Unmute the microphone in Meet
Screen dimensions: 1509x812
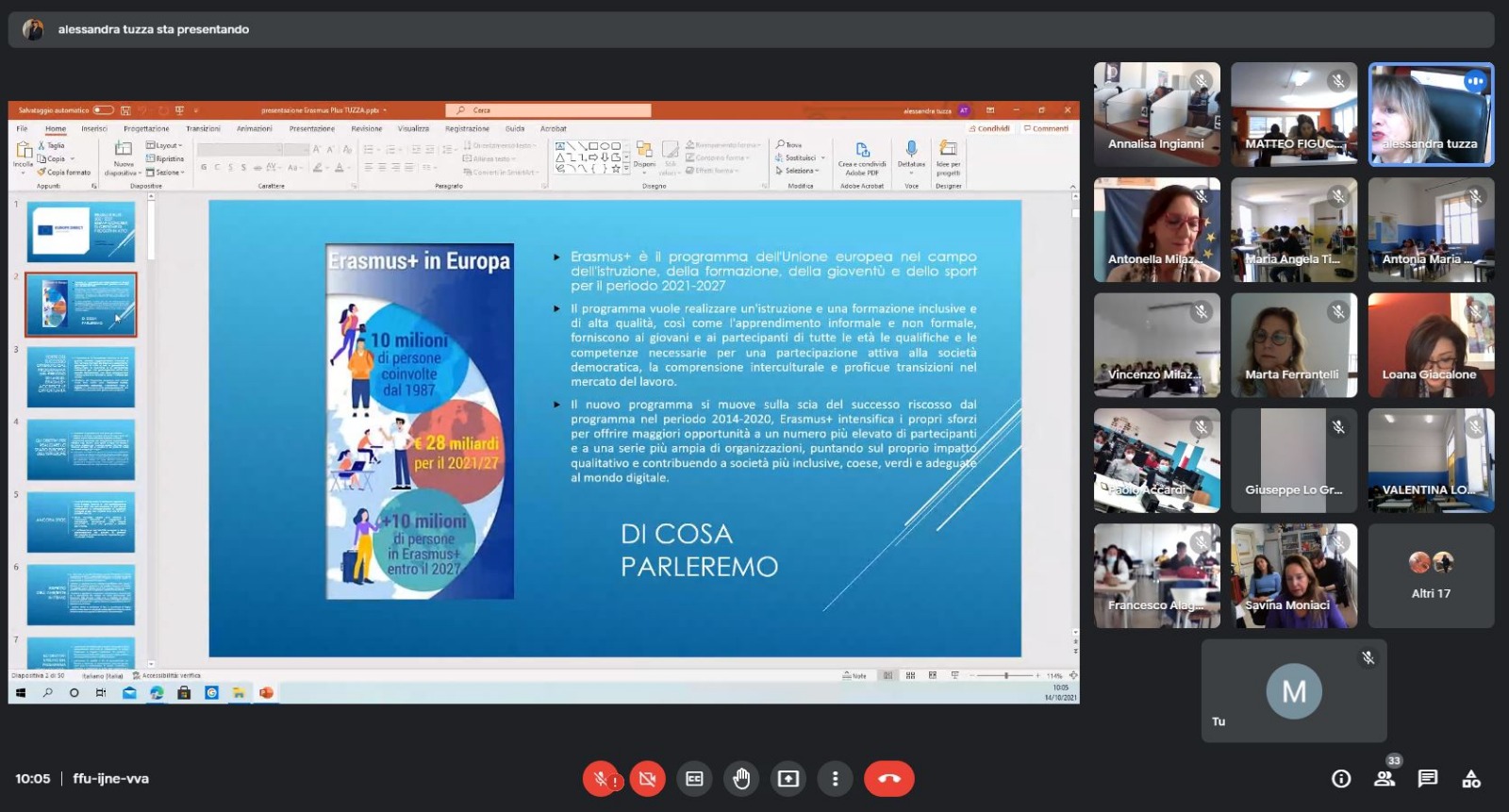tap(601, 779)
